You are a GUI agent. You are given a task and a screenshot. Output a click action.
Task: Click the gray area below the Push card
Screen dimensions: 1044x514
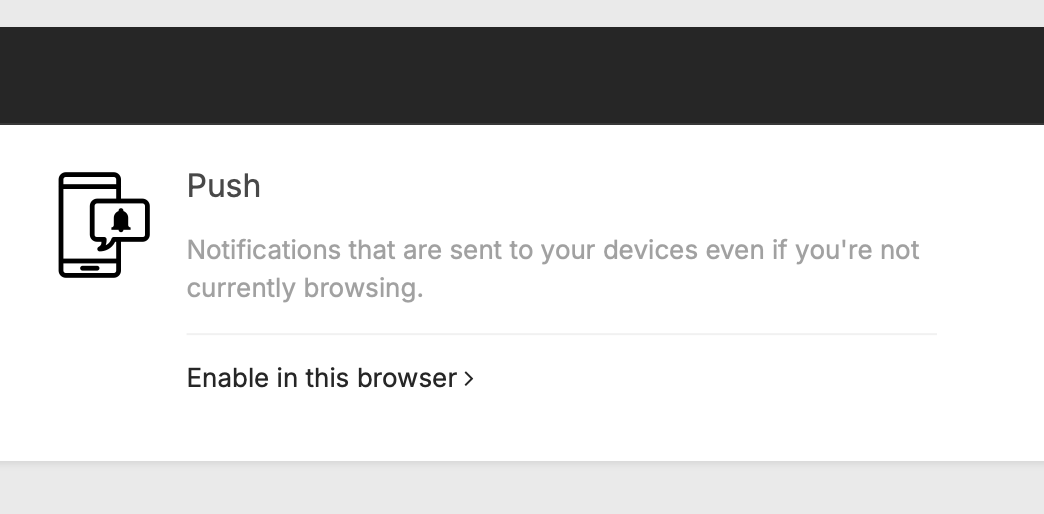click(x=522, y=490)
